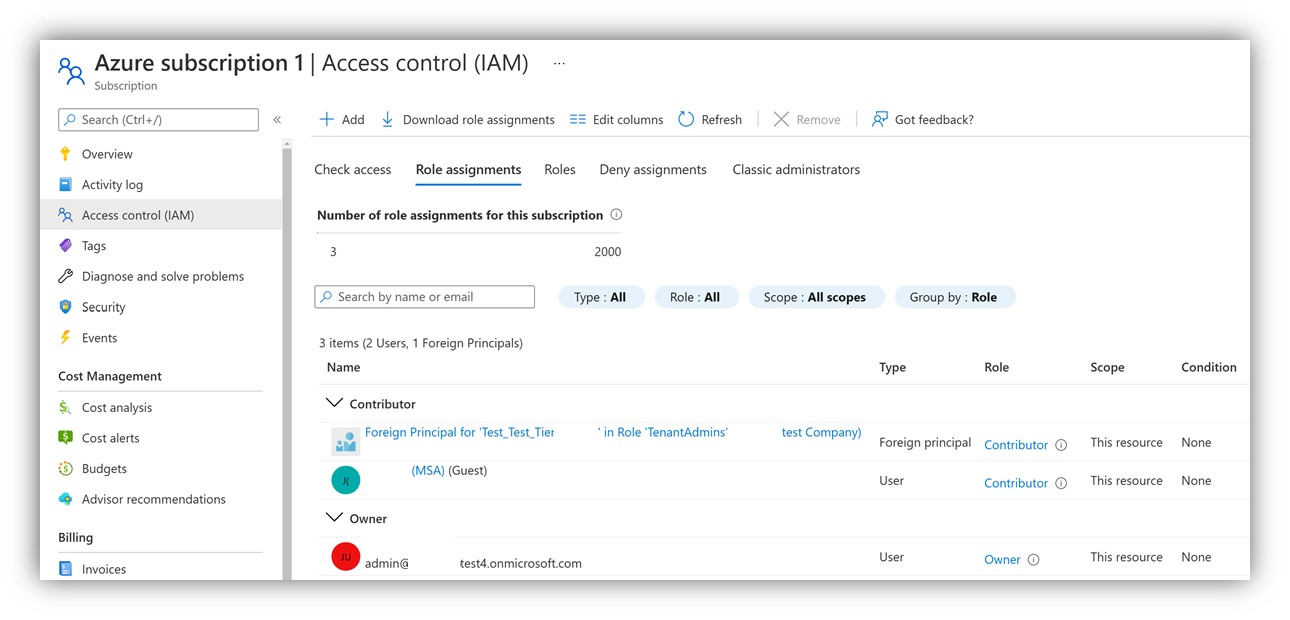
Task: Collapse the Owner group chevron
Action: pos(334,518)
